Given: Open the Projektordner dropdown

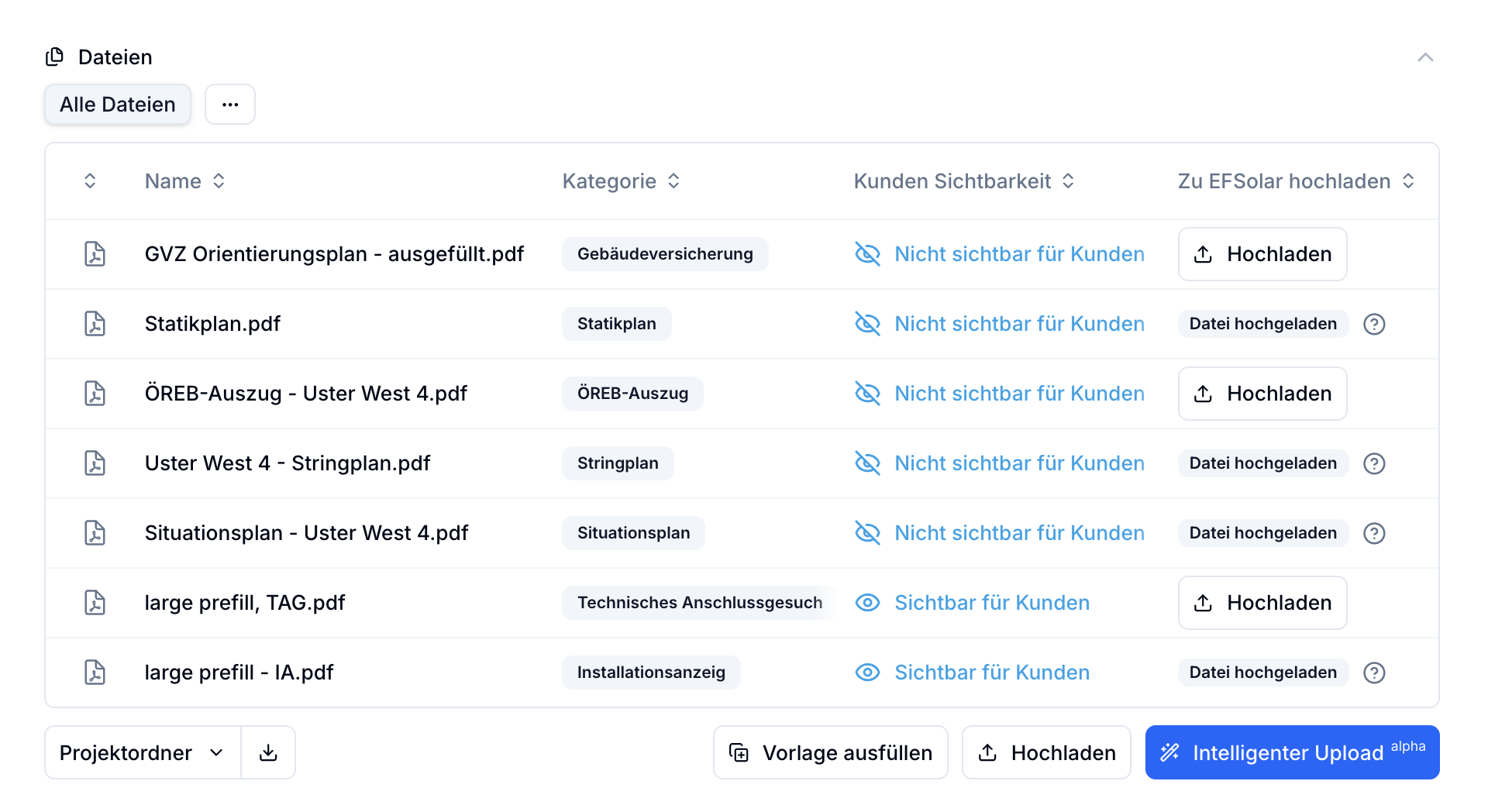Looking at the screenshot, I should pyautogui.click(x=143, y=752).
